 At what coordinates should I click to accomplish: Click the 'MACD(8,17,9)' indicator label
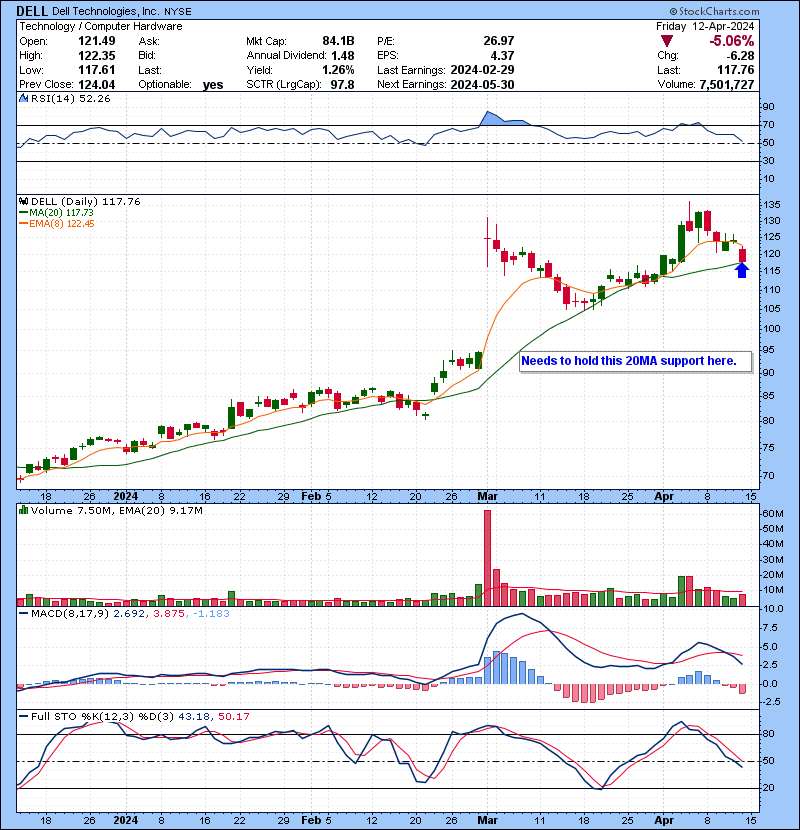(x=70, y=613)
